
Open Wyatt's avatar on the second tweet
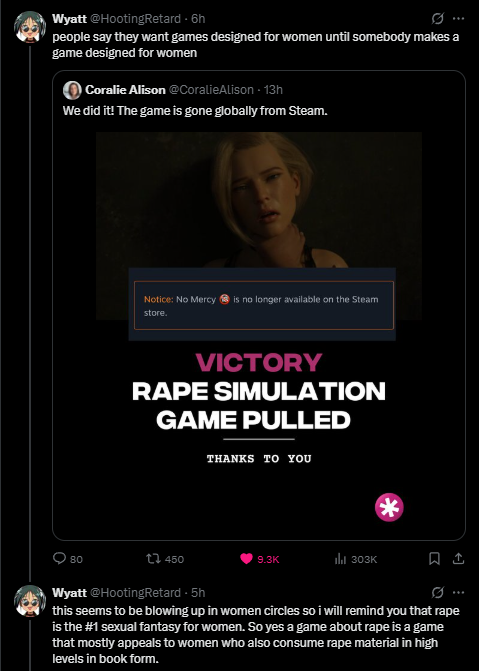click(x=30, y=600)
